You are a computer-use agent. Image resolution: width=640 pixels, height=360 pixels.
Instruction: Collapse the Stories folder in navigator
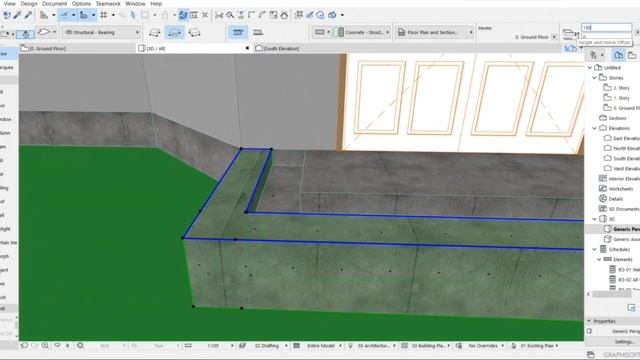(595, 78)
